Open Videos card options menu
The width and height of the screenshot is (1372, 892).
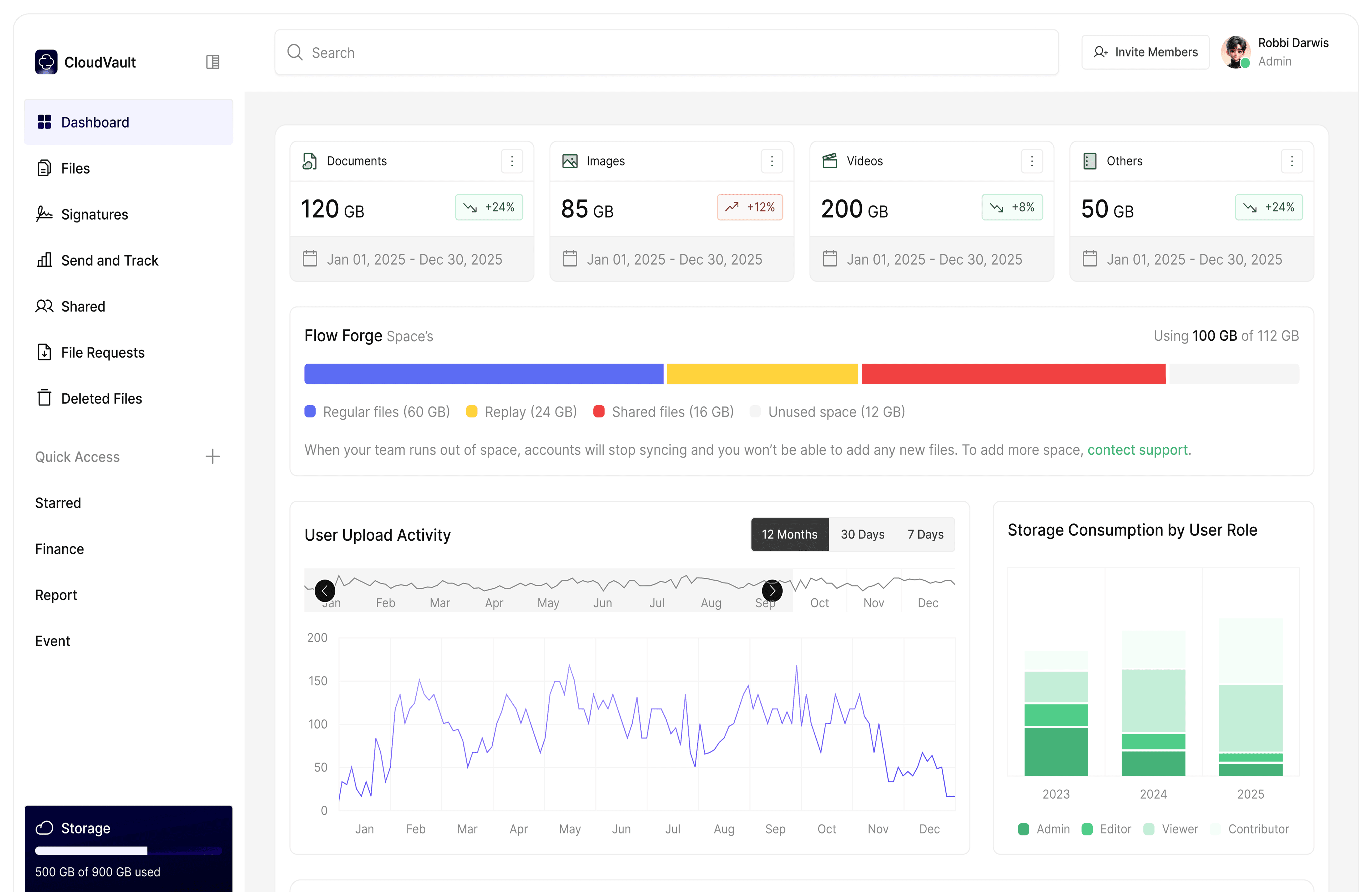click(x=1032, y=161)
